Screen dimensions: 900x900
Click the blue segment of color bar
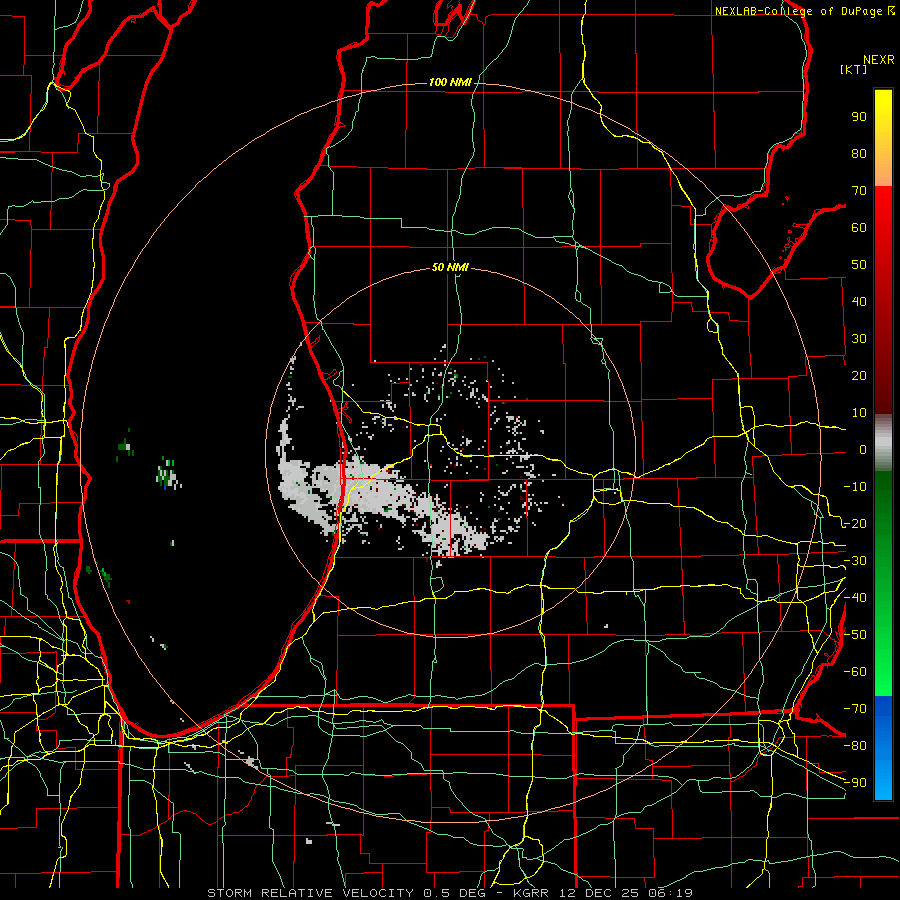883,747
